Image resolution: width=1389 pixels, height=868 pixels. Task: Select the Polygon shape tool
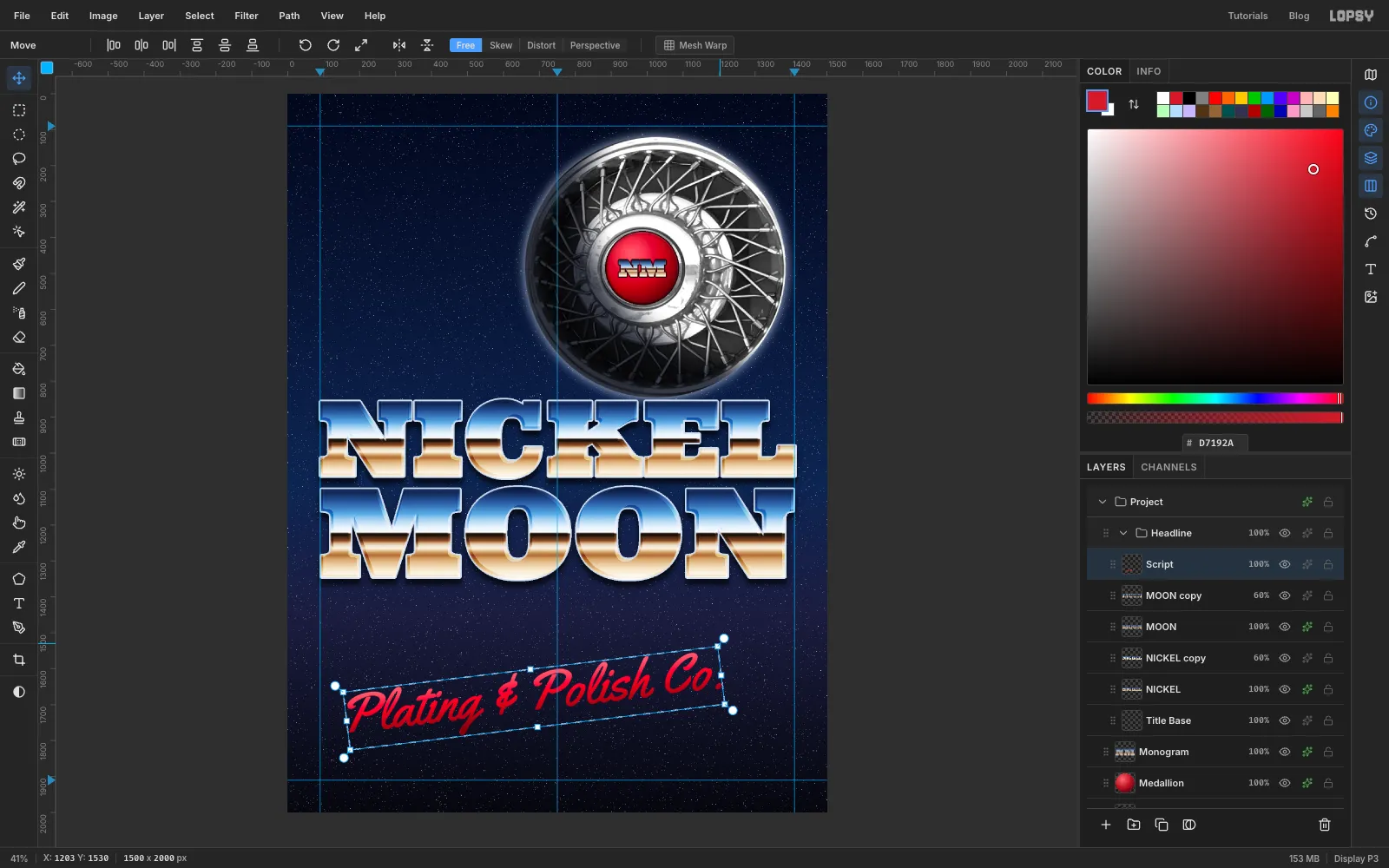(x=19, y=579)
